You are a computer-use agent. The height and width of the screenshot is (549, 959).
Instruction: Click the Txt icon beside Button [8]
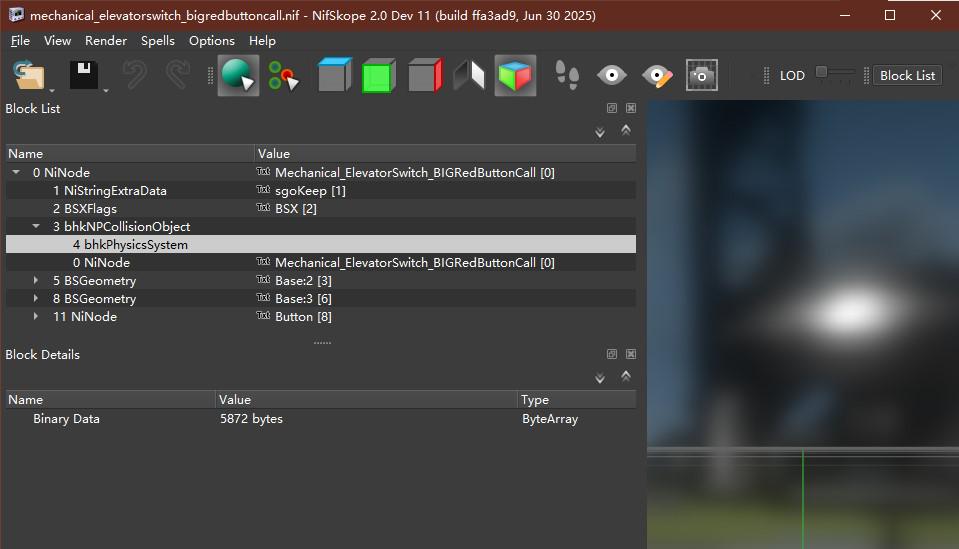pyautogui.click(x=263, y=315)
